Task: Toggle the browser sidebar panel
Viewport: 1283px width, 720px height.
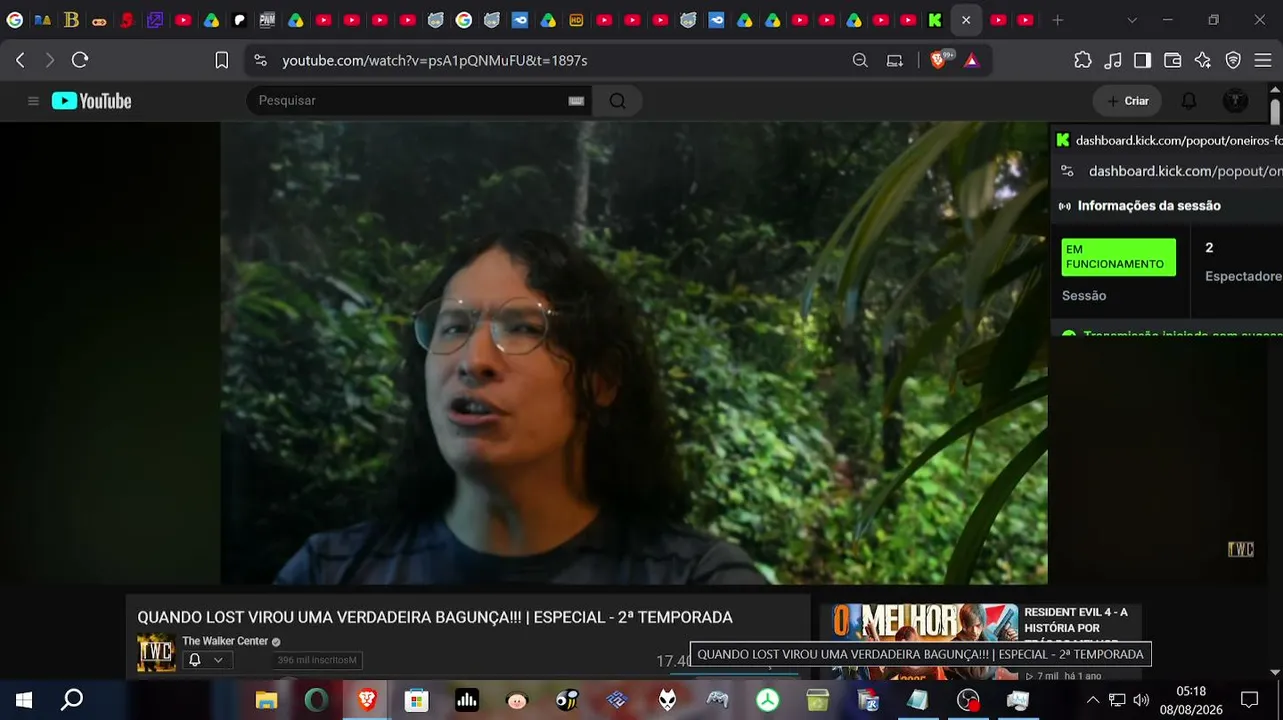Action: pyautogui.click(x=1142, y=60)
